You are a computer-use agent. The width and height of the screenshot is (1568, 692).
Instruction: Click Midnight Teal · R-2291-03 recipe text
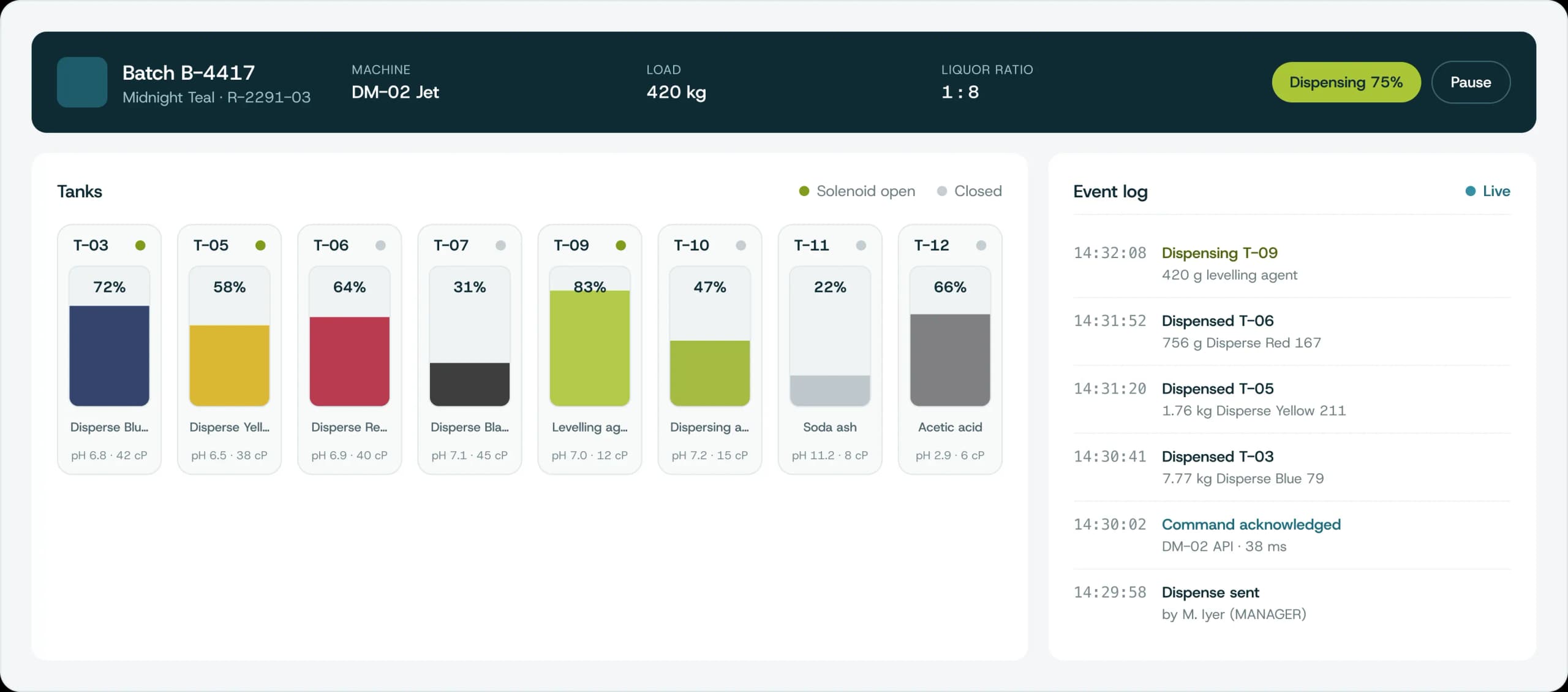click(216, 97)
